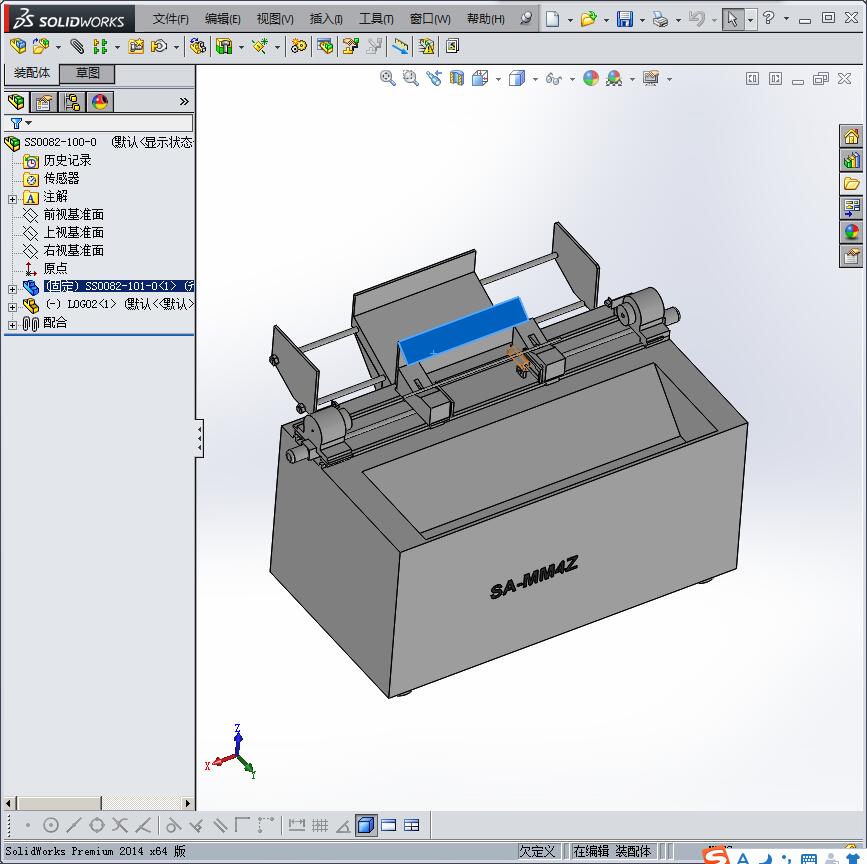Click the View Orientation cube icon
The height and width of the screenshot is (864, 867).
coord(480,78)
